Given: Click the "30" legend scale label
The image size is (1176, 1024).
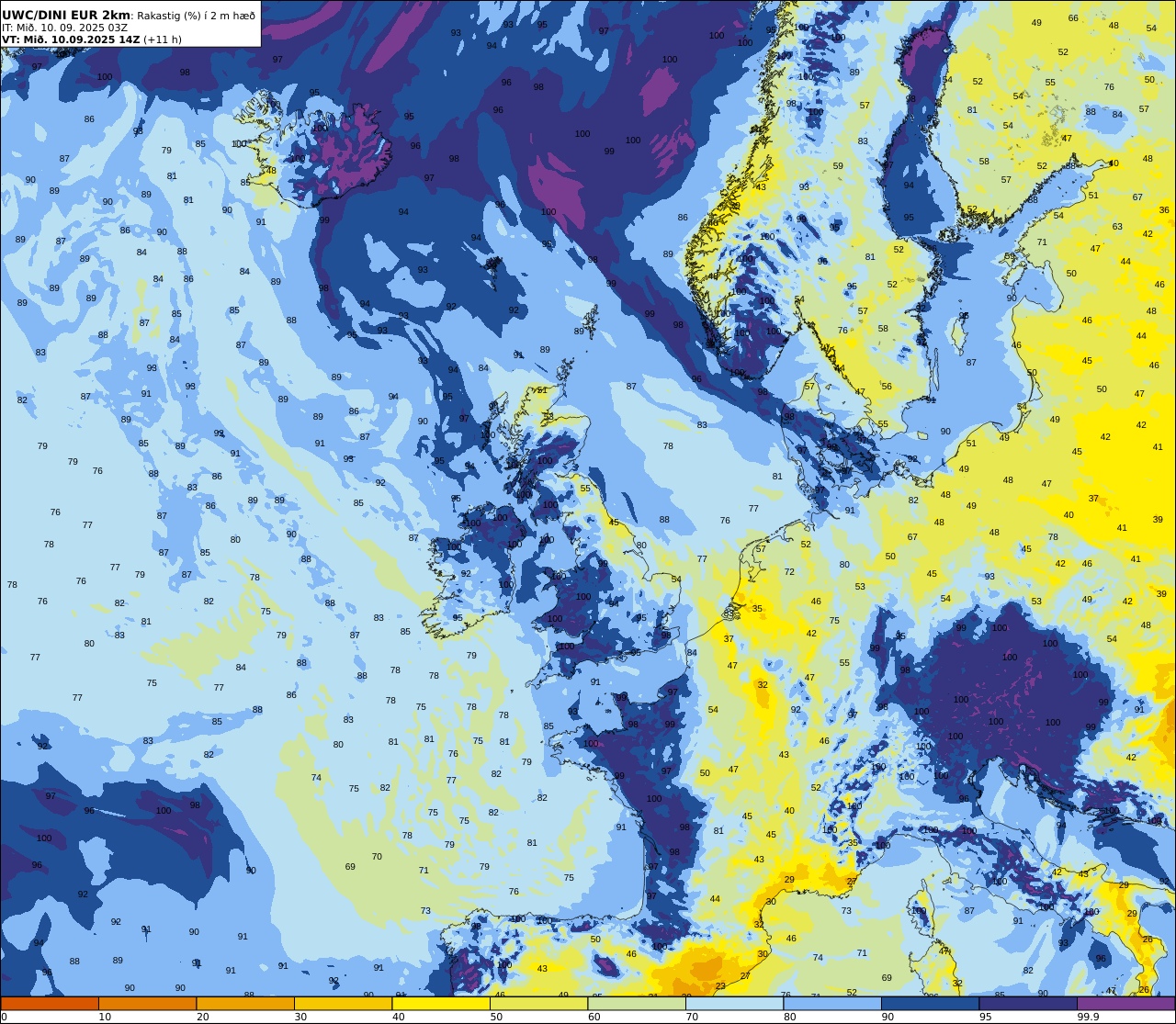Looking at the screenshot, I should 300,1017.
